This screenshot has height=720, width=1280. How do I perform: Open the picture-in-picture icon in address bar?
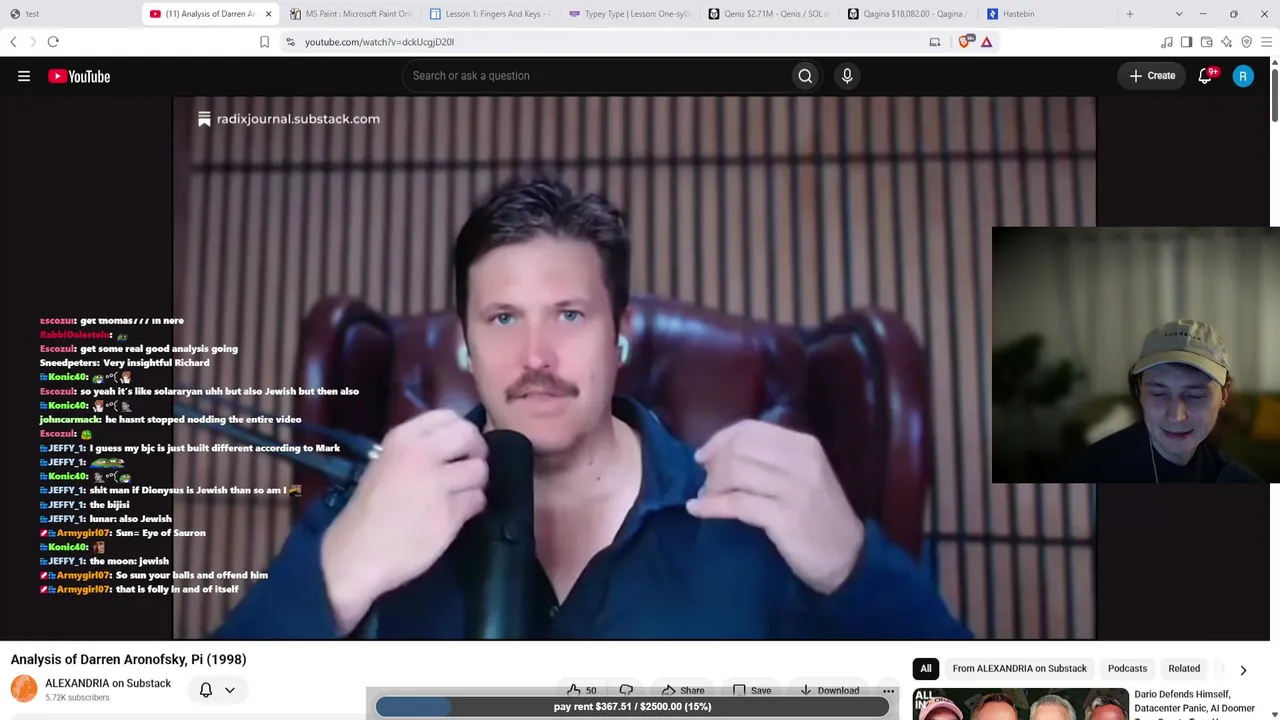click(935, 42)
